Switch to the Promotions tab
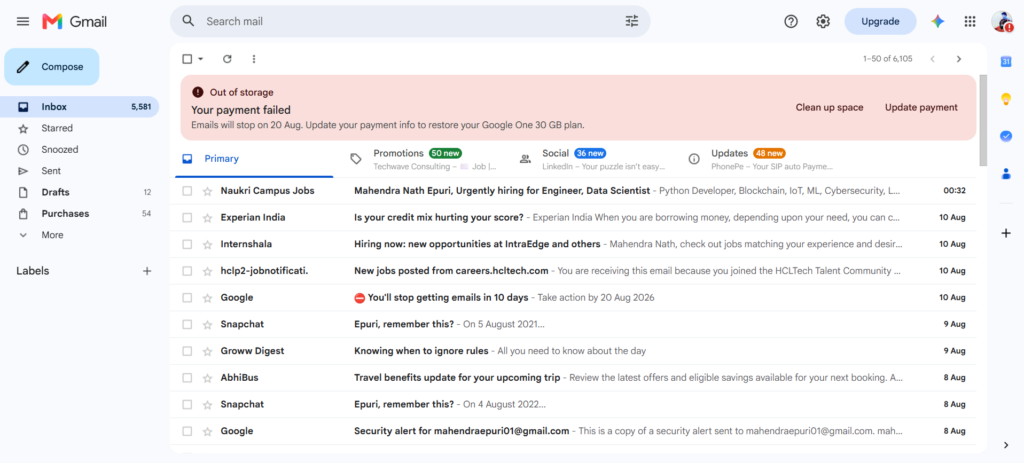 tap(423, 159)
